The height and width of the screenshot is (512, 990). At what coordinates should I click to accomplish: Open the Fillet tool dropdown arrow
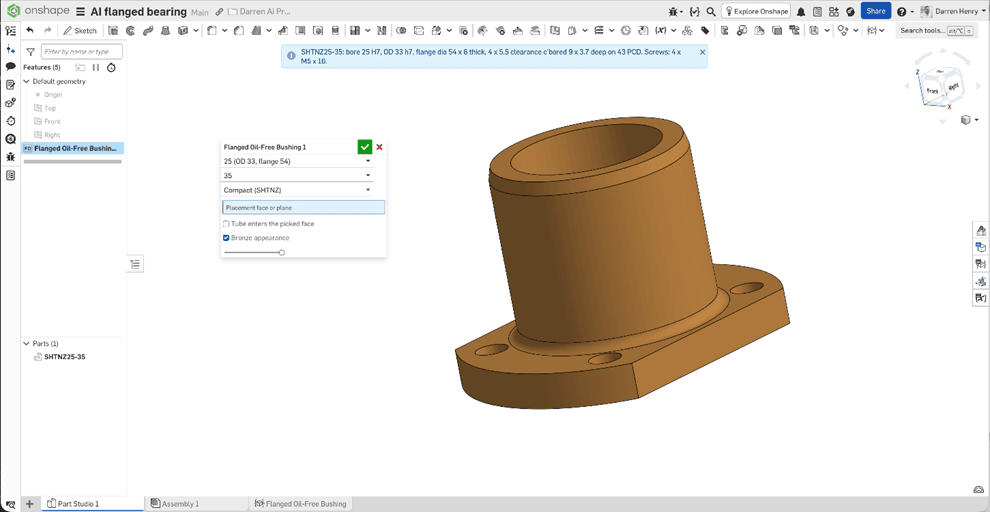224,30
